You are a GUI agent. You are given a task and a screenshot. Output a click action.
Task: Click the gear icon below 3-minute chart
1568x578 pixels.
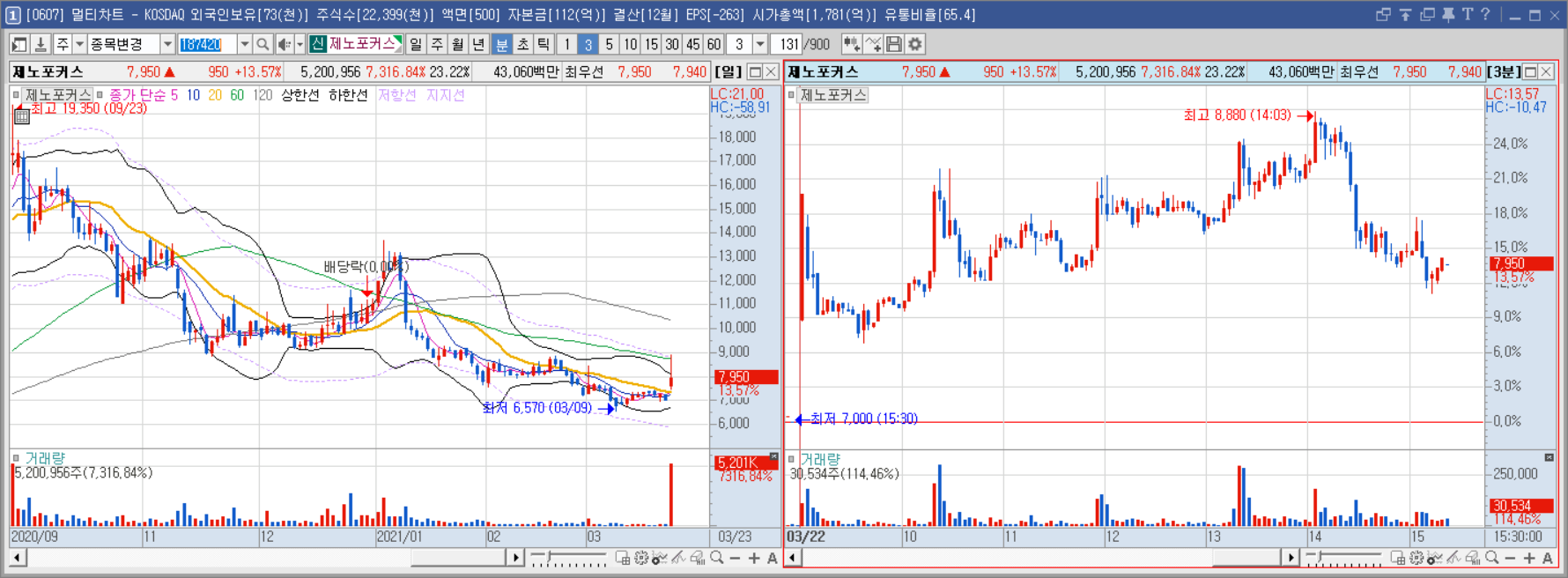pos(1416,558)
